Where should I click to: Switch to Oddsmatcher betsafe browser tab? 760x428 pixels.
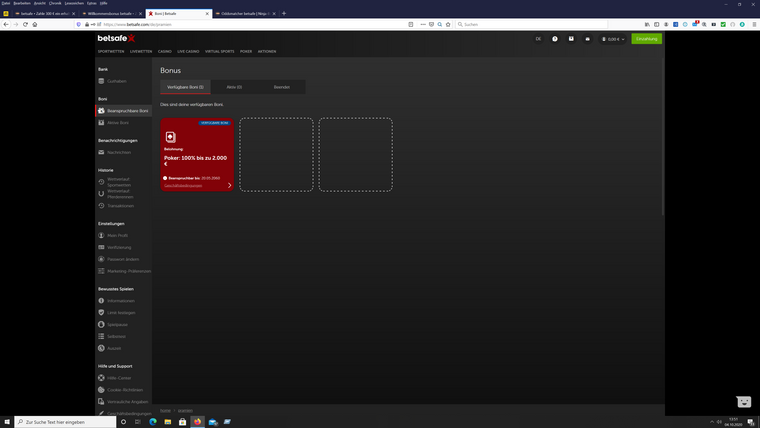[245, 14]
